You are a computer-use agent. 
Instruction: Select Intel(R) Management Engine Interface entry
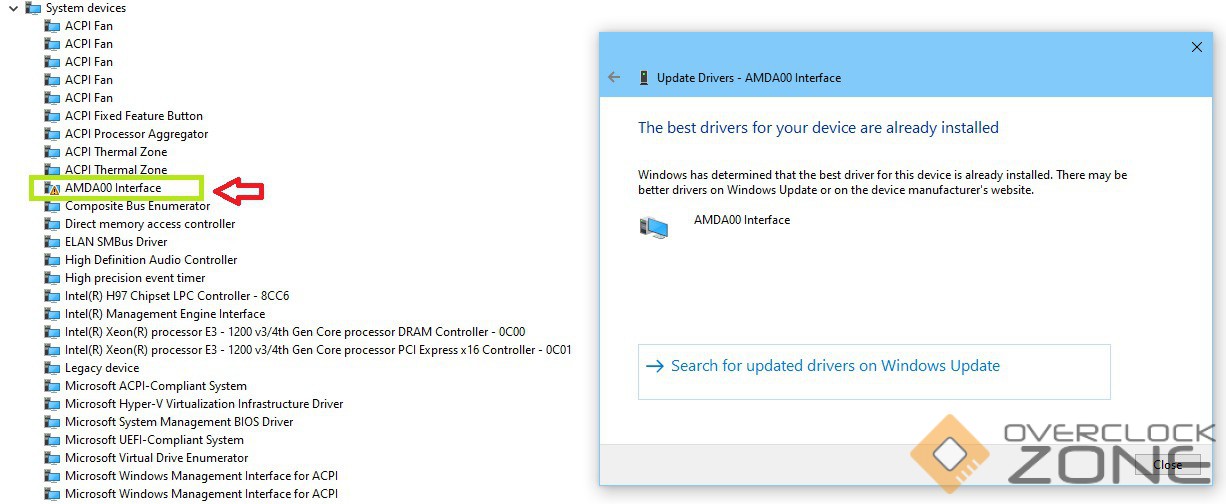pos(165,314)
